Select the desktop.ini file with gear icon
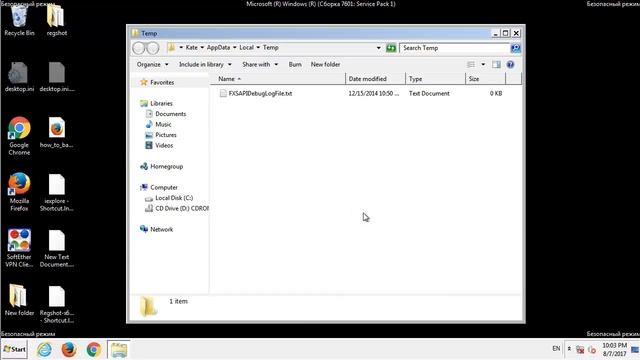640x360 pixels. pyautogui.click(x=19, y=77)
